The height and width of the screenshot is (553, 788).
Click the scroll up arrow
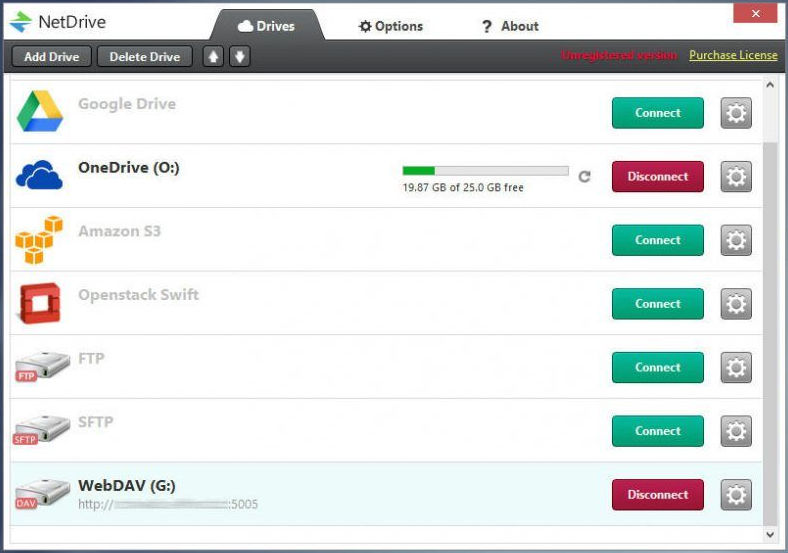click(770, 85)
